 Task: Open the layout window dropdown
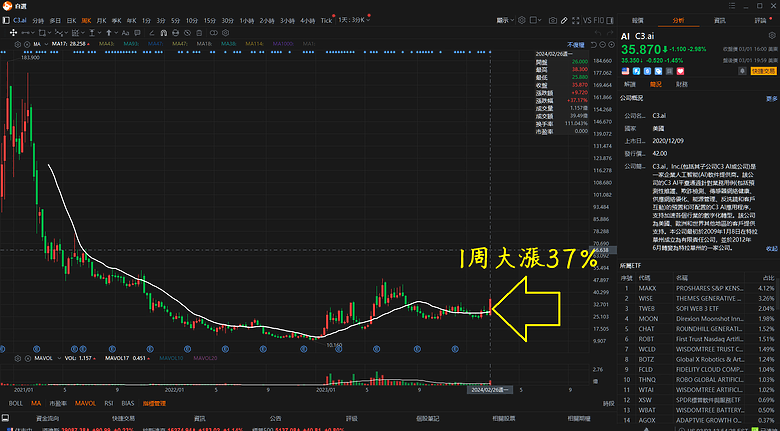[535, 20]
